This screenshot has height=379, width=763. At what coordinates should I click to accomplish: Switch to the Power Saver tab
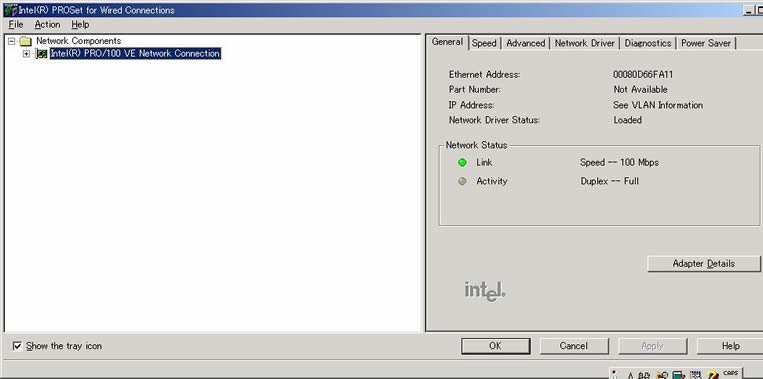[706, 43]
